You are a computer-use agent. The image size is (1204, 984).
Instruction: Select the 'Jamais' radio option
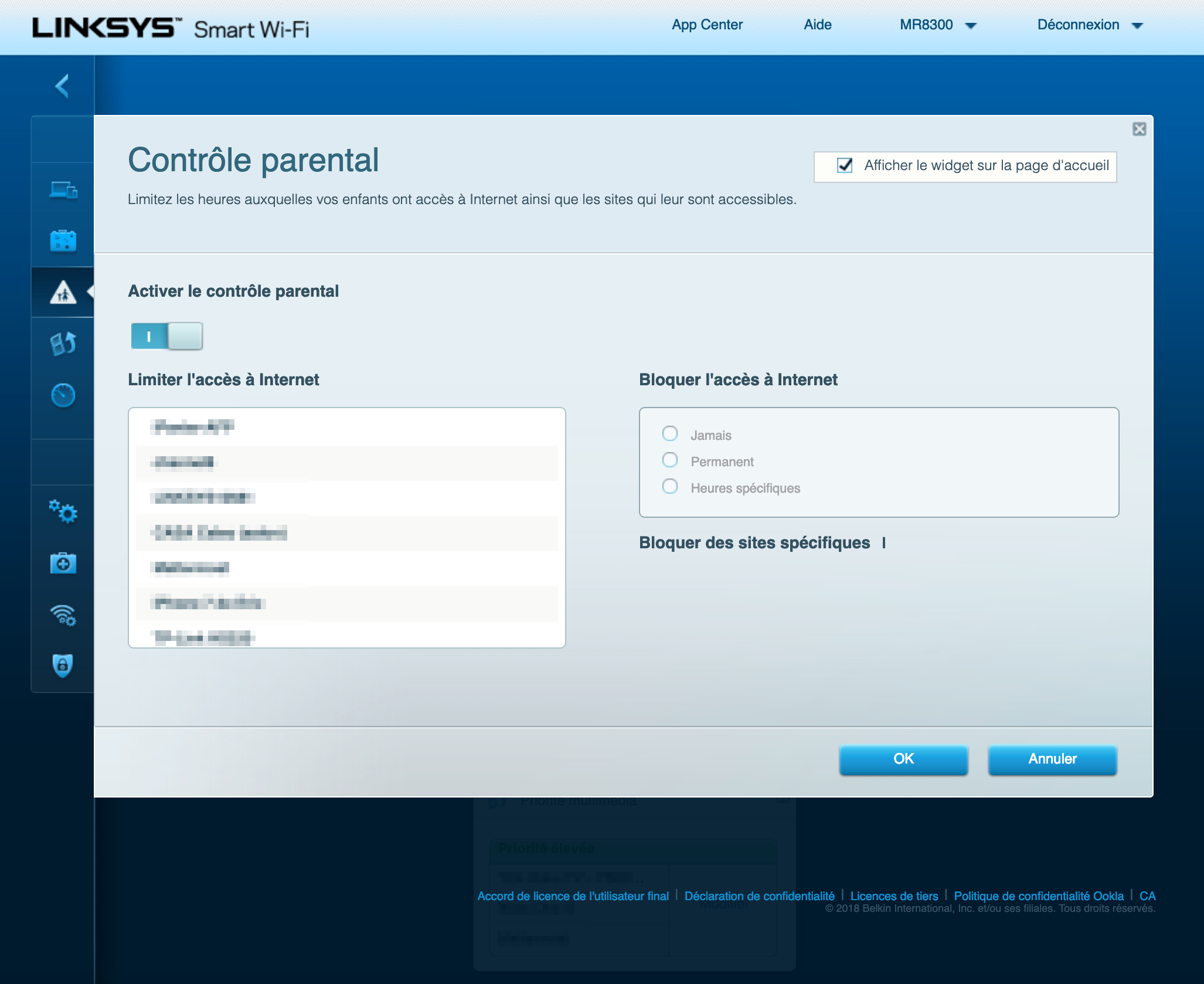(x=669, y=433)
